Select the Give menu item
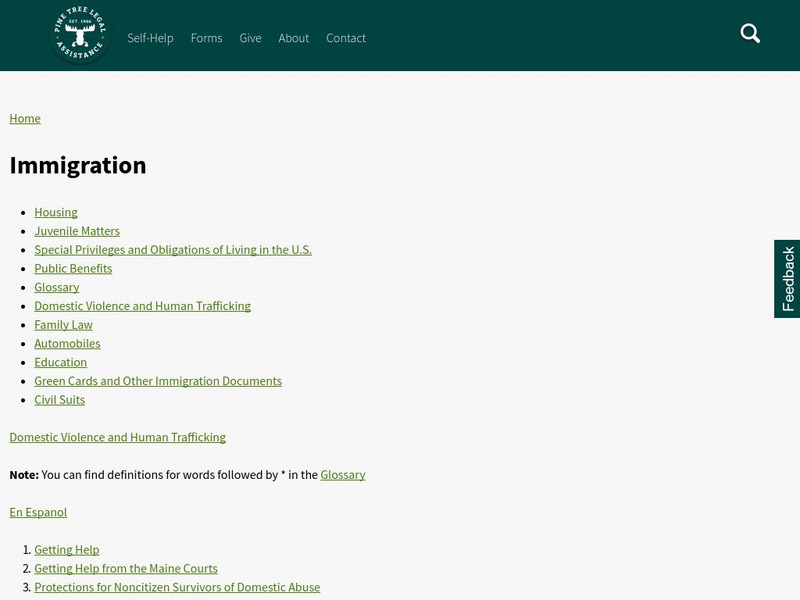The height and width of the screenshot is (600, 800). (x=250, y=38)
